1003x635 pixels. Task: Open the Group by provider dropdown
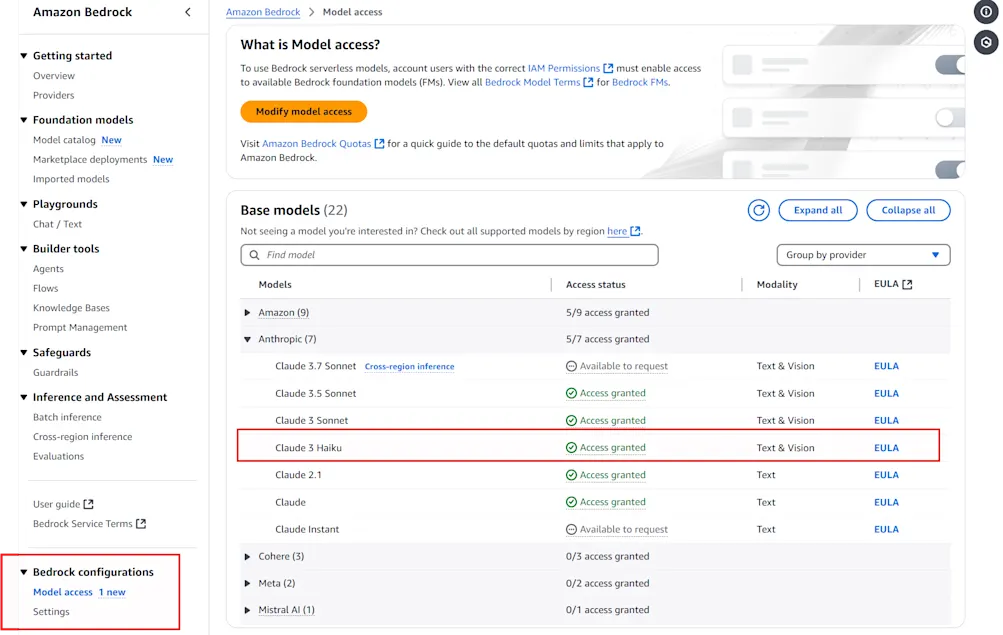tap(862, 255)
